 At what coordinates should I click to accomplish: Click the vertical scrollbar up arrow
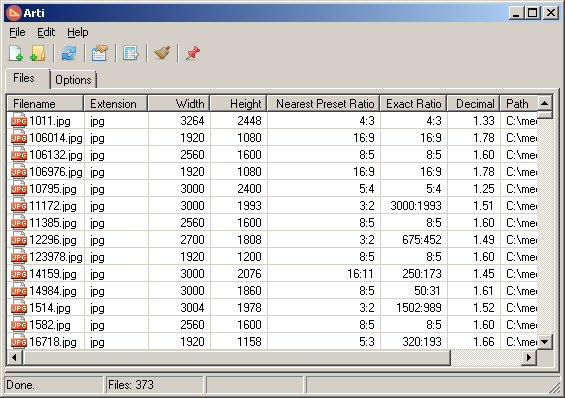point(544,104)
